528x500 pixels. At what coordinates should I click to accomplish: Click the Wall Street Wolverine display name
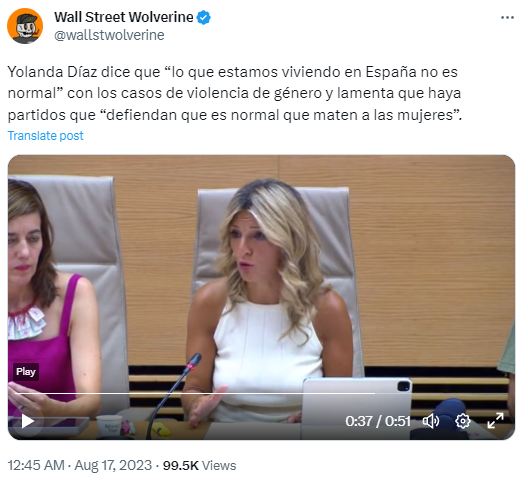click(x=124, y=17)
